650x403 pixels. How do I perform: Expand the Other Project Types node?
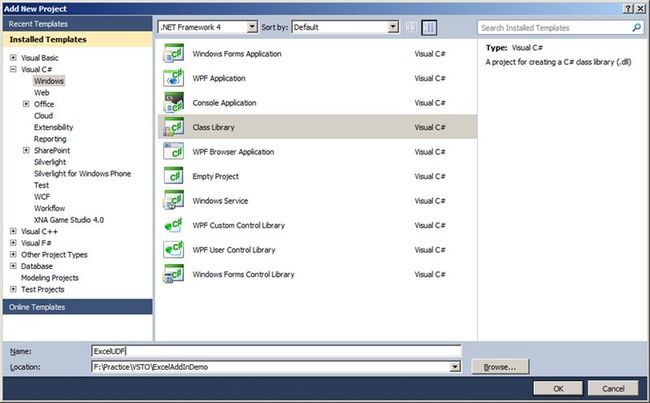(13, 255)
